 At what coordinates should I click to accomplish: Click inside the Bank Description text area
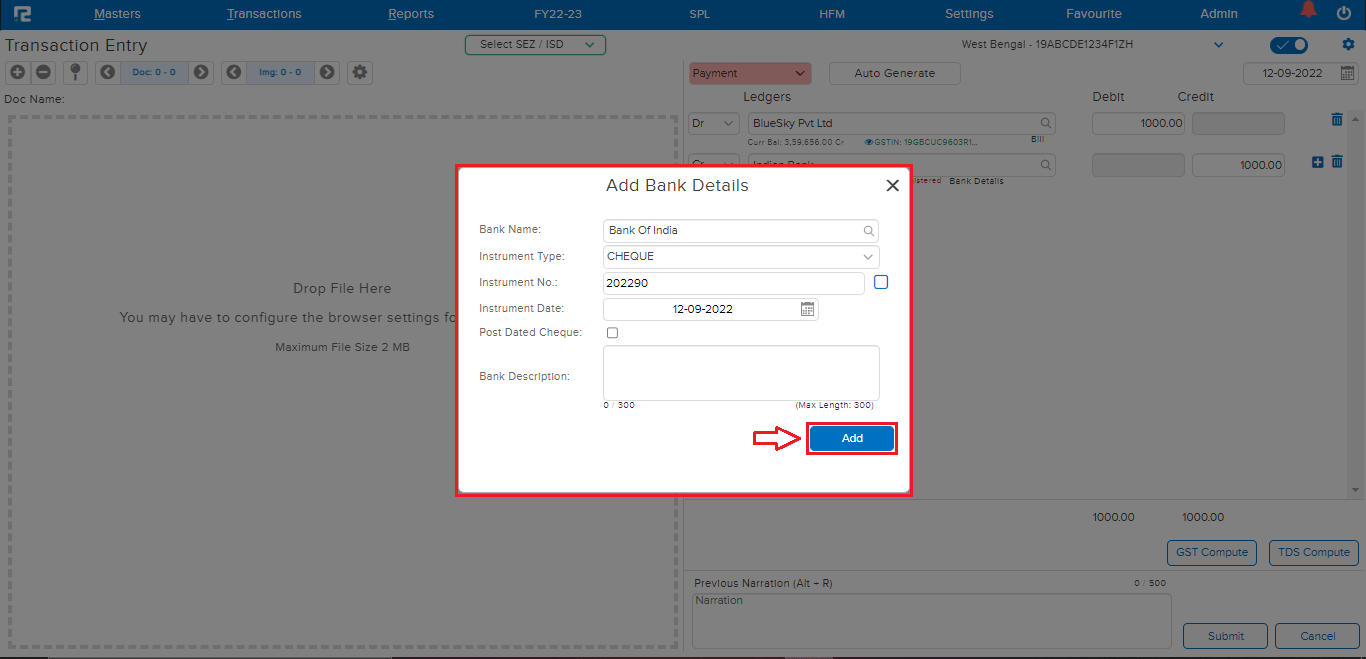tap(740, 375)
